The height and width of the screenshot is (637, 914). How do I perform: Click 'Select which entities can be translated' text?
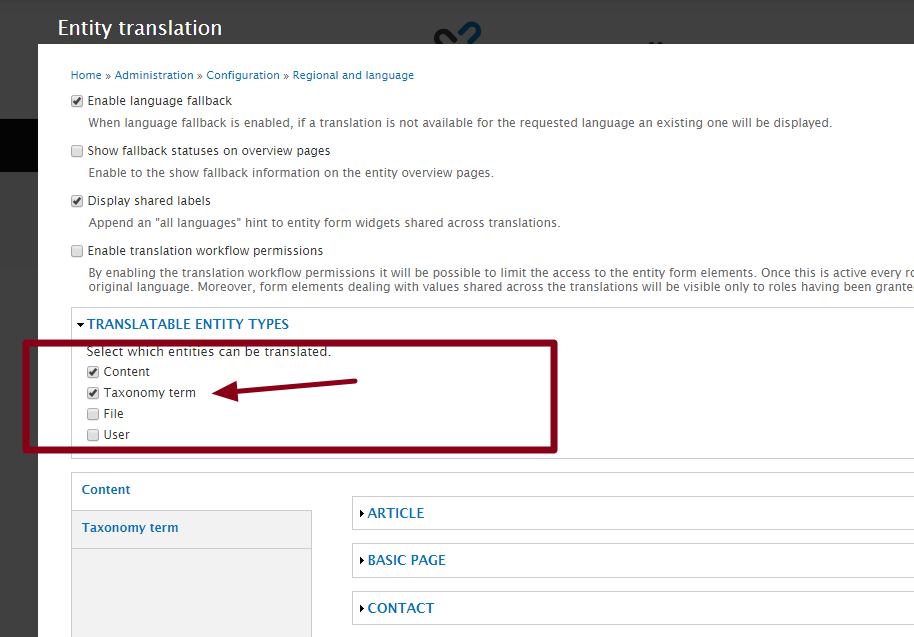pyautogui.click(x=209, y=351)
